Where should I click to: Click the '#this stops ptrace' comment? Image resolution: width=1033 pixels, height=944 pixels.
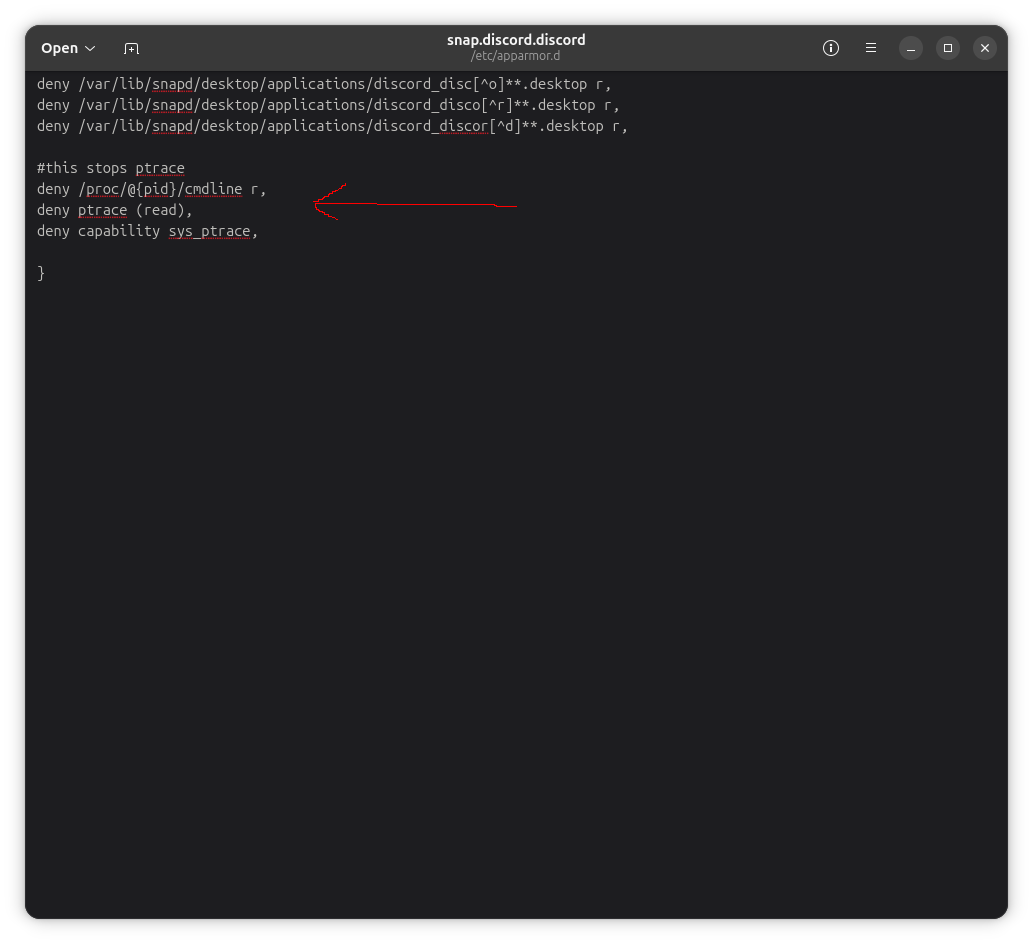pos(110,168)
